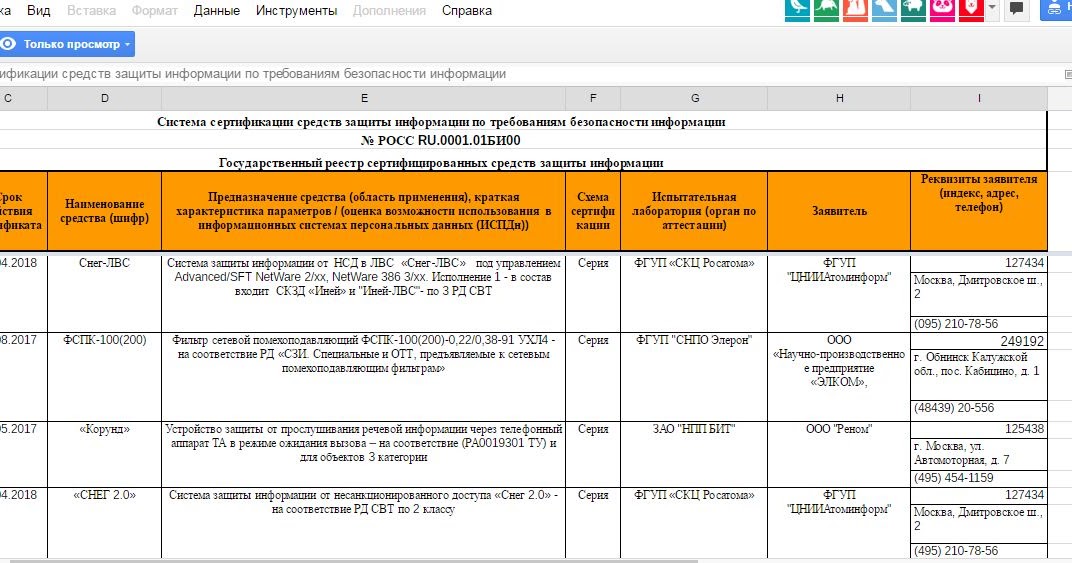Select the 125438 index cell
Viewport: 1072px width, 563px height.
(x=979, y=430)
